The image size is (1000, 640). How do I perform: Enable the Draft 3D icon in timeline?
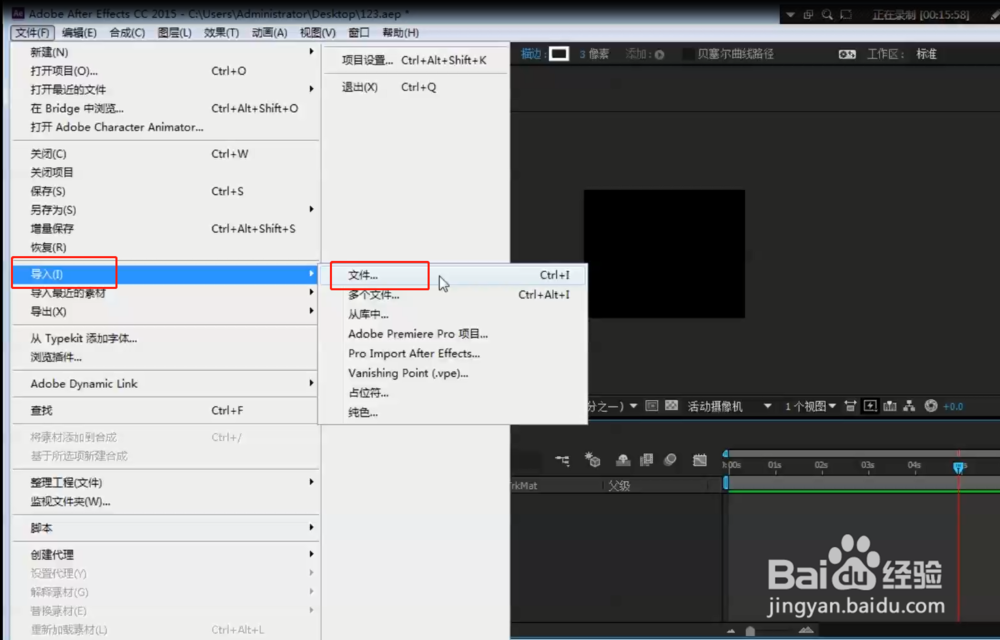pyautogui.click(x=594, y=462)
